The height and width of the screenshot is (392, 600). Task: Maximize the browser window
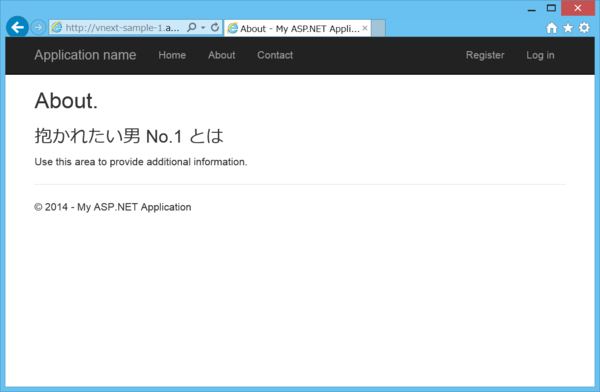coord(551,8)
